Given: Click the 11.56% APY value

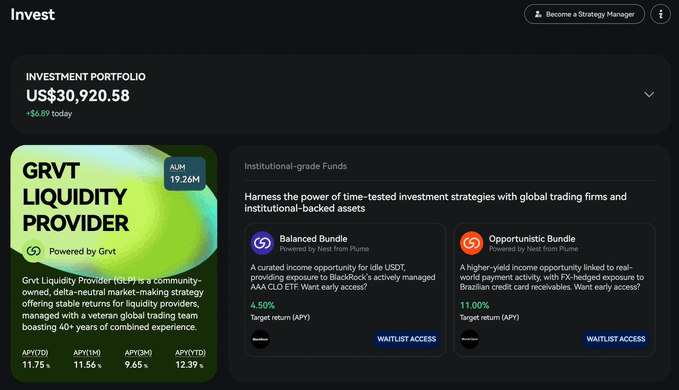Looking at the screenshot, I should point(87,365).
